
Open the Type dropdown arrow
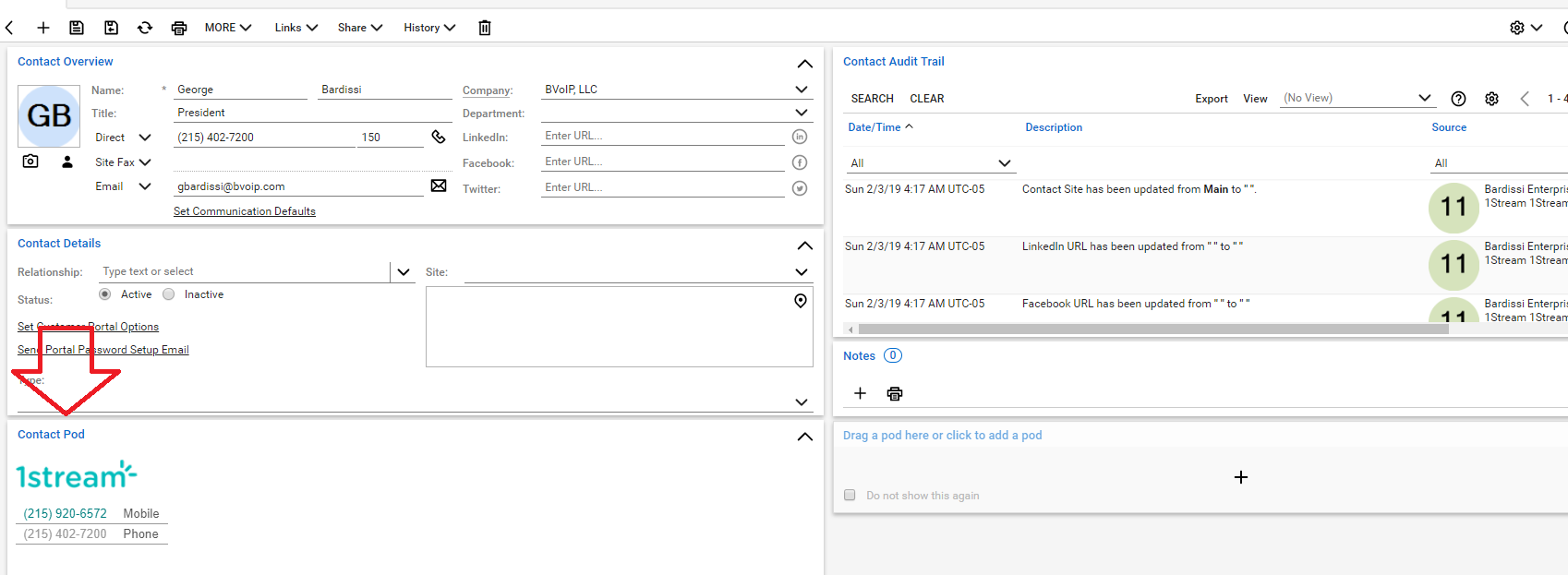click(x=802, y=402)
